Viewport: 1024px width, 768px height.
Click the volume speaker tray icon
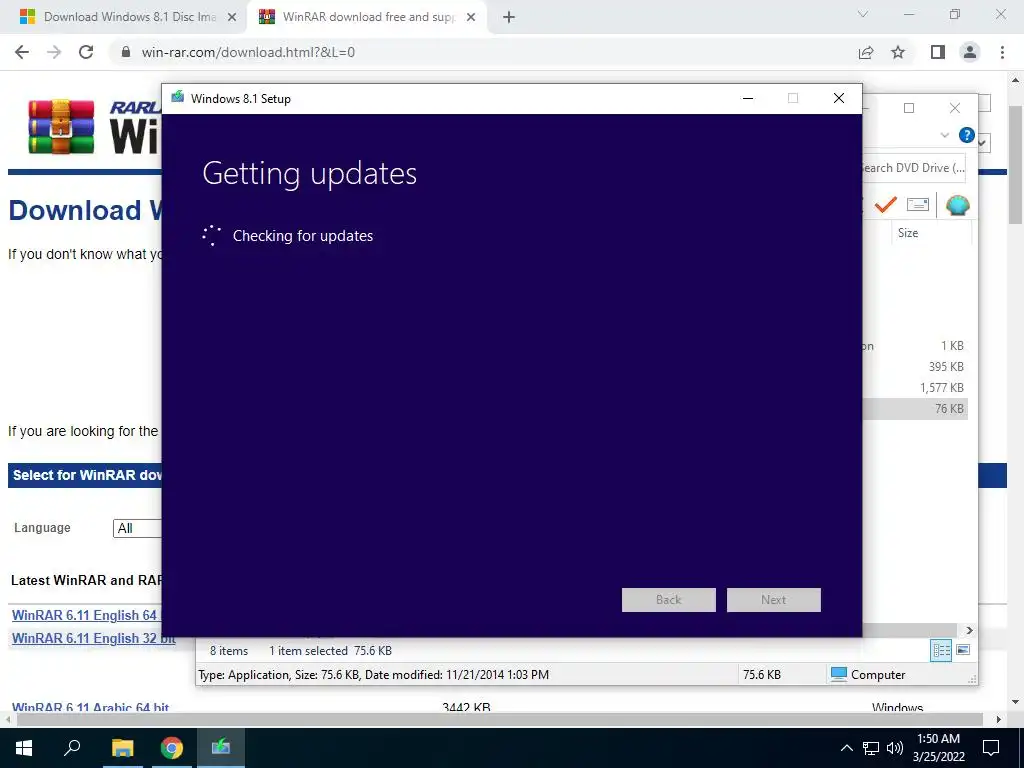895,748
